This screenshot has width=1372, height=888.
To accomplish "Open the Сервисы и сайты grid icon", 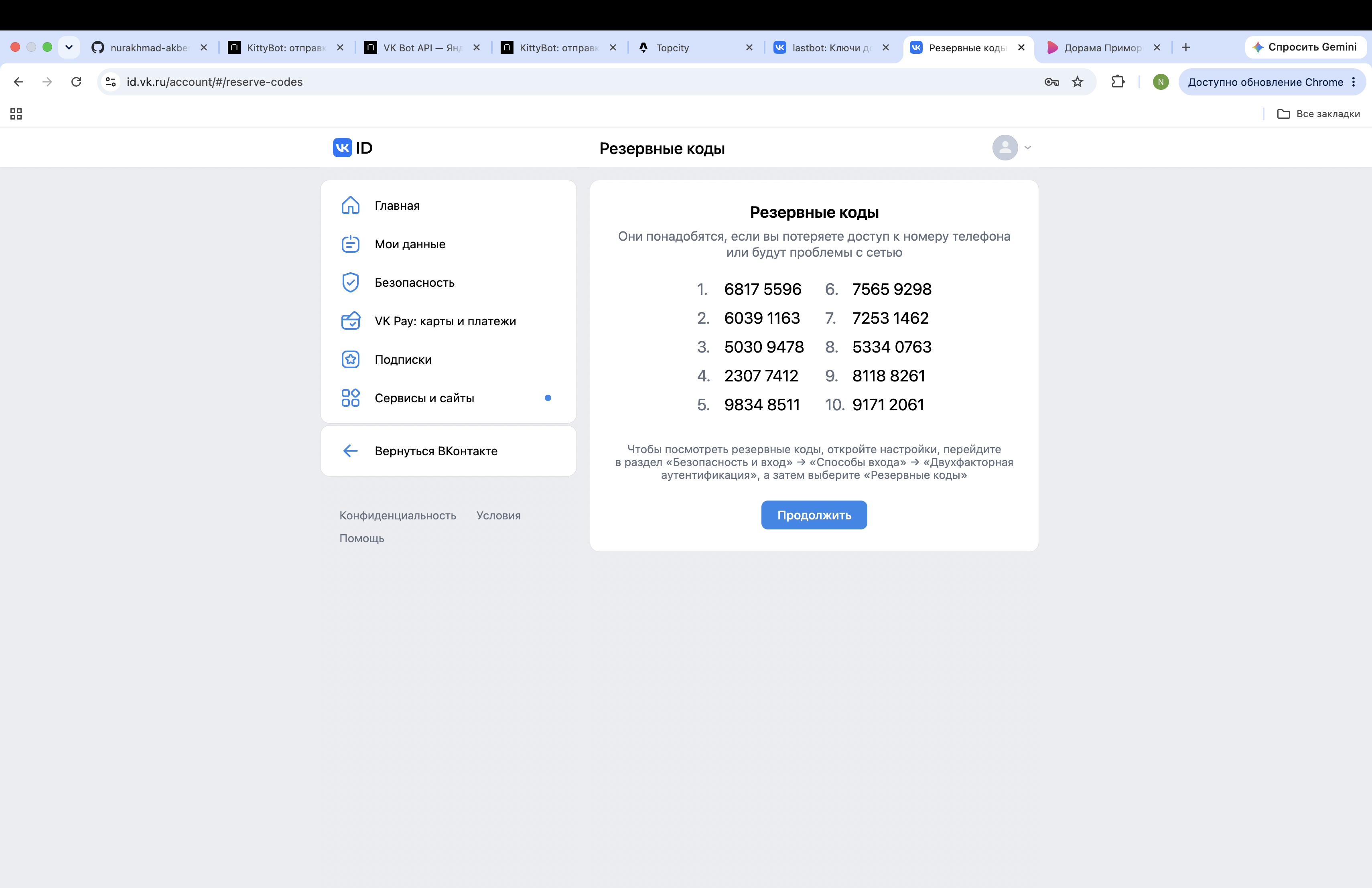I will (x=351, y=397).
